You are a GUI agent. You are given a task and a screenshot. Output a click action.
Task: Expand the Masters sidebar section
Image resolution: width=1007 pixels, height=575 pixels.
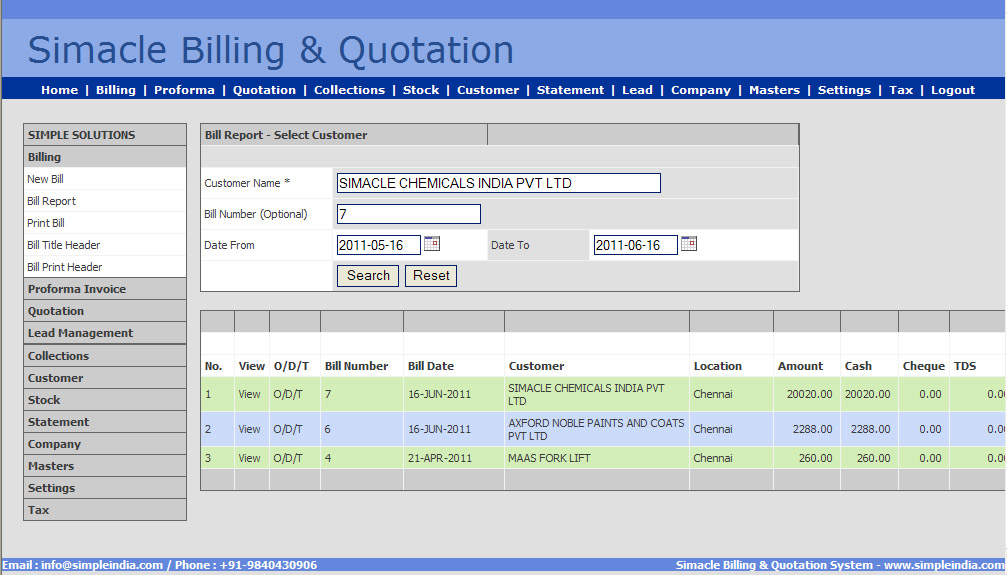click(51, 466)
